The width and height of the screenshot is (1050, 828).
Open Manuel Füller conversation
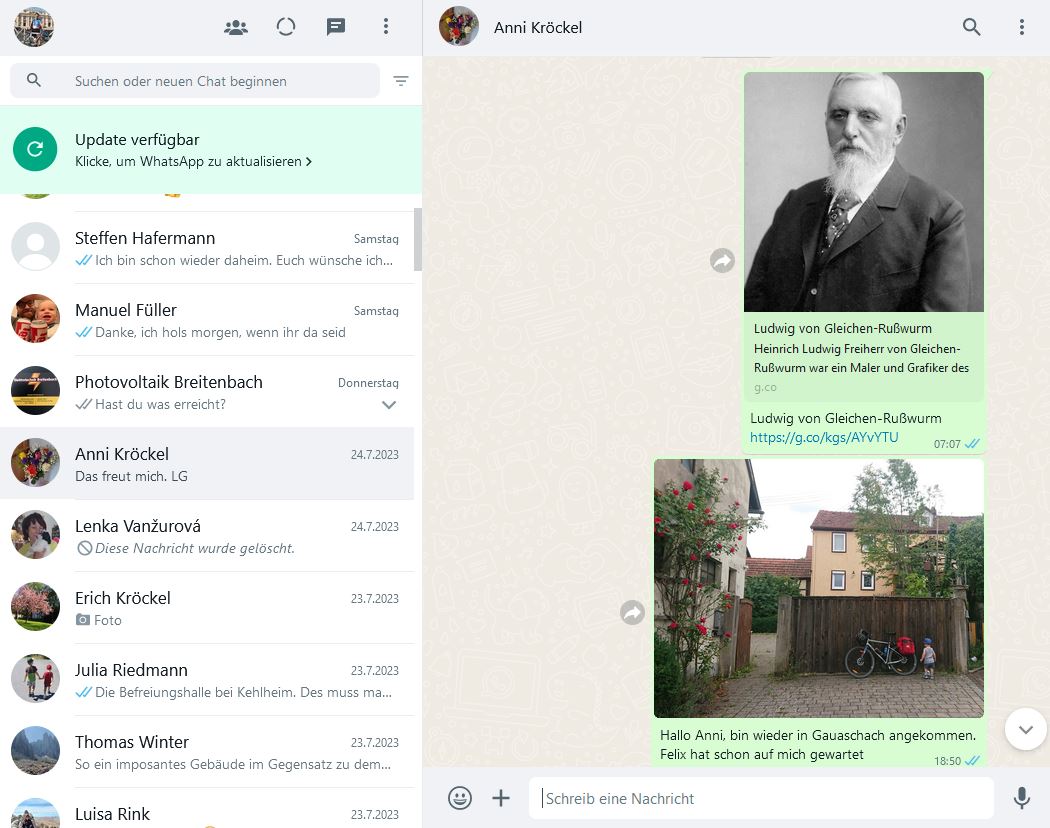(x=208, y=320)
